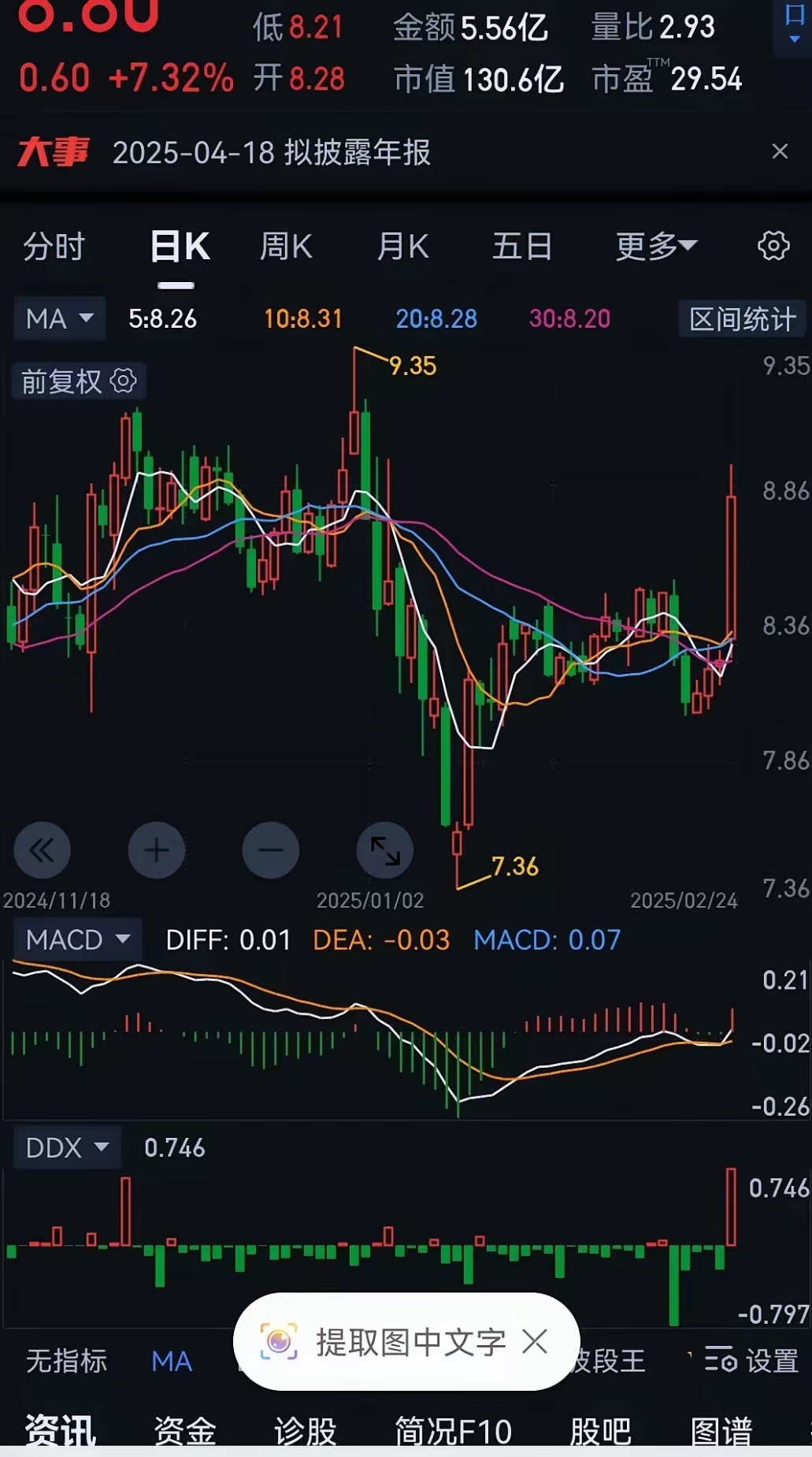The image size is (812, 1457).
Task: Tap the DIFF: 0.01 value
Action: 228,940
